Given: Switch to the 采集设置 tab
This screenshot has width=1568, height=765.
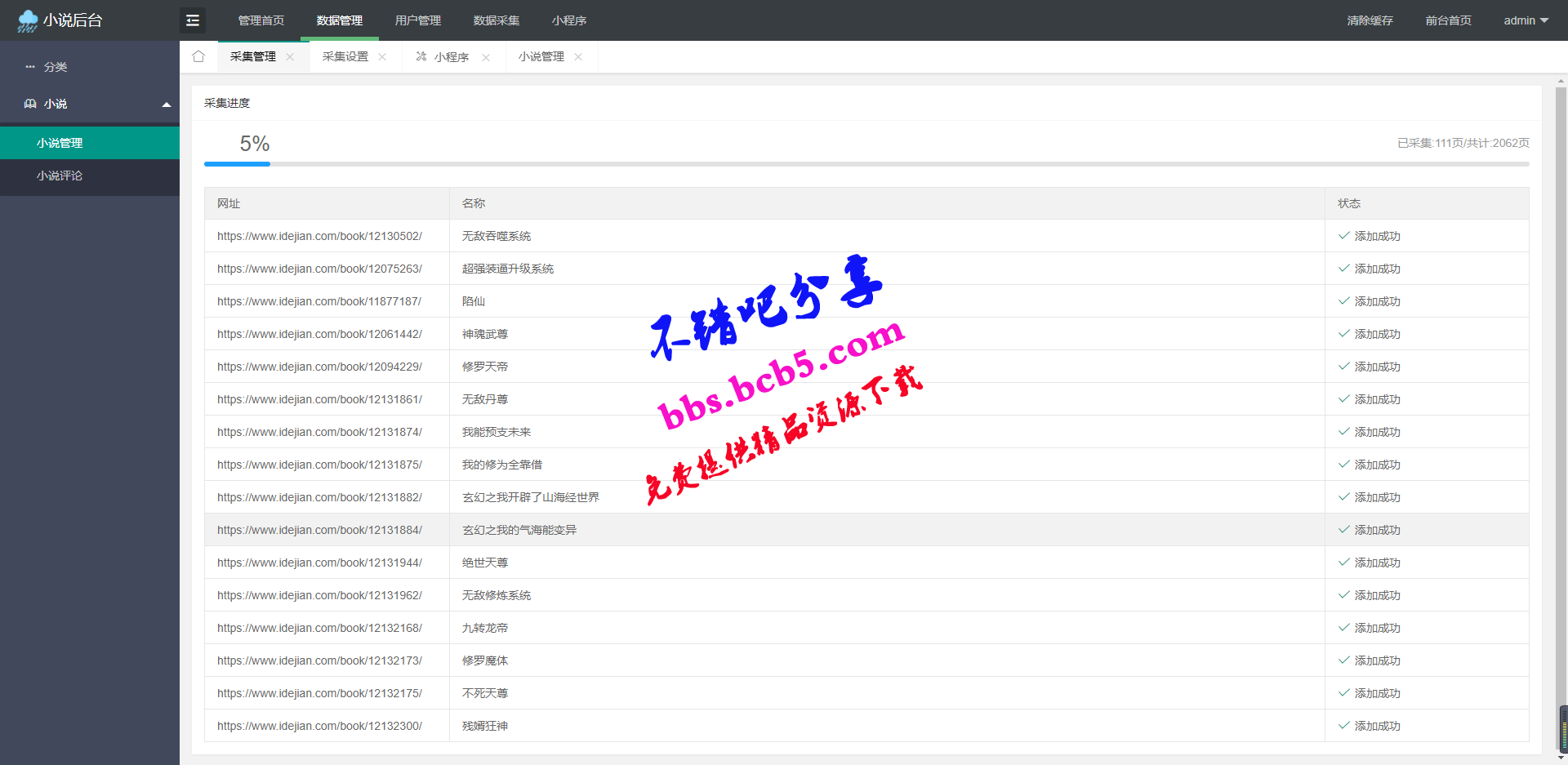Looking at the screenshot, I should coord(345,56).
